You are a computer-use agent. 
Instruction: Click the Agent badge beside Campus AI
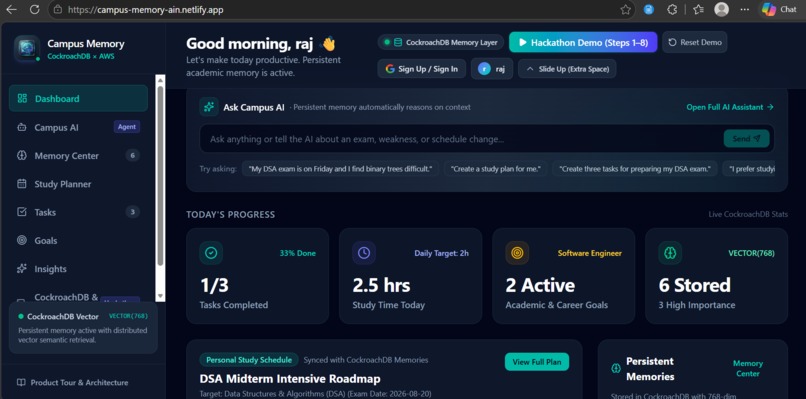point(126,126)
